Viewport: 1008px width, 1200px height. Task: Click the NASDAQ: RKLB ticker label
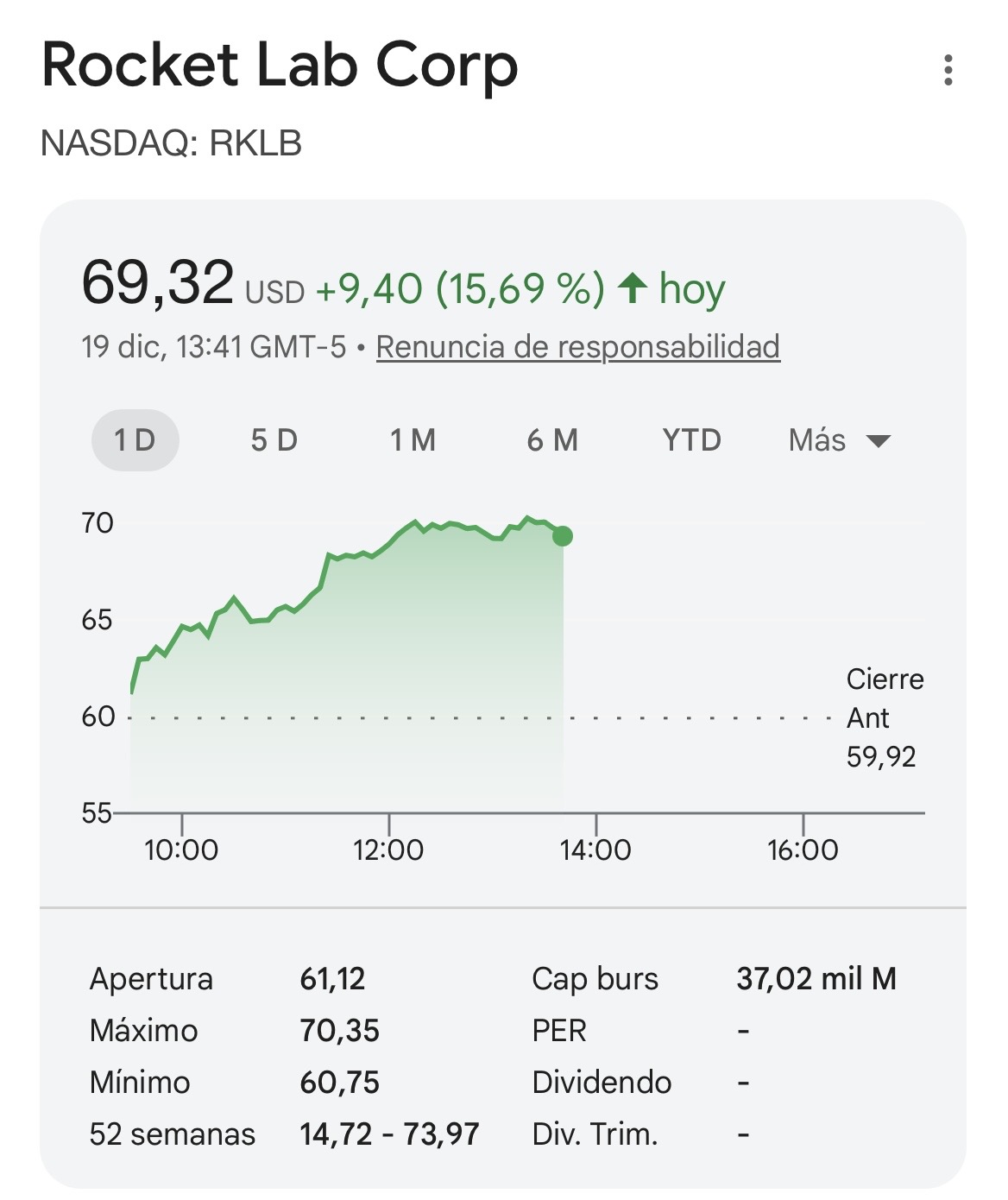[171, 143]
